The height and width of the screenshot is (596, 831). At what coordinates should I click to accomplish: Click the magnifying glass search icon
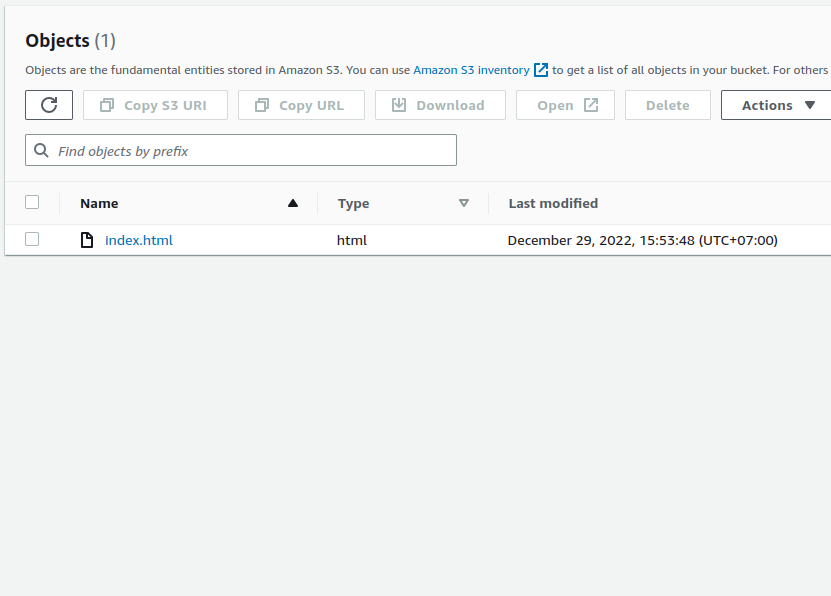41,151
